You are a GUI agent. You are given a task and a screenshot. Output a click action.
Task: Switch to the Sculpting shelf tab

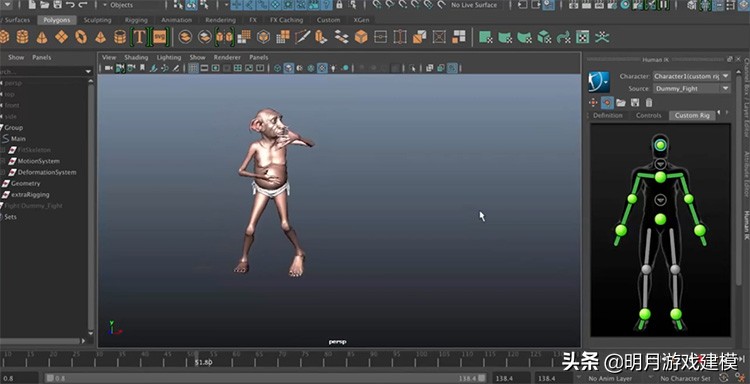[98, 20]
